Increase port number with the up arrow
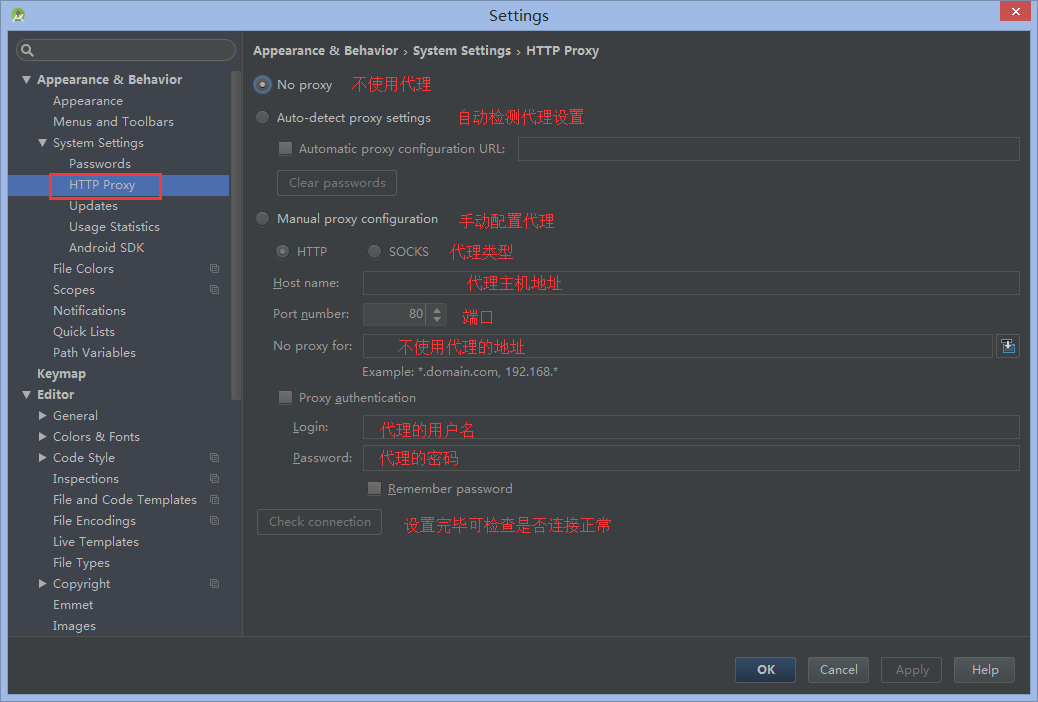Viewport: 1038px width, 702px height. click(437, 309)
